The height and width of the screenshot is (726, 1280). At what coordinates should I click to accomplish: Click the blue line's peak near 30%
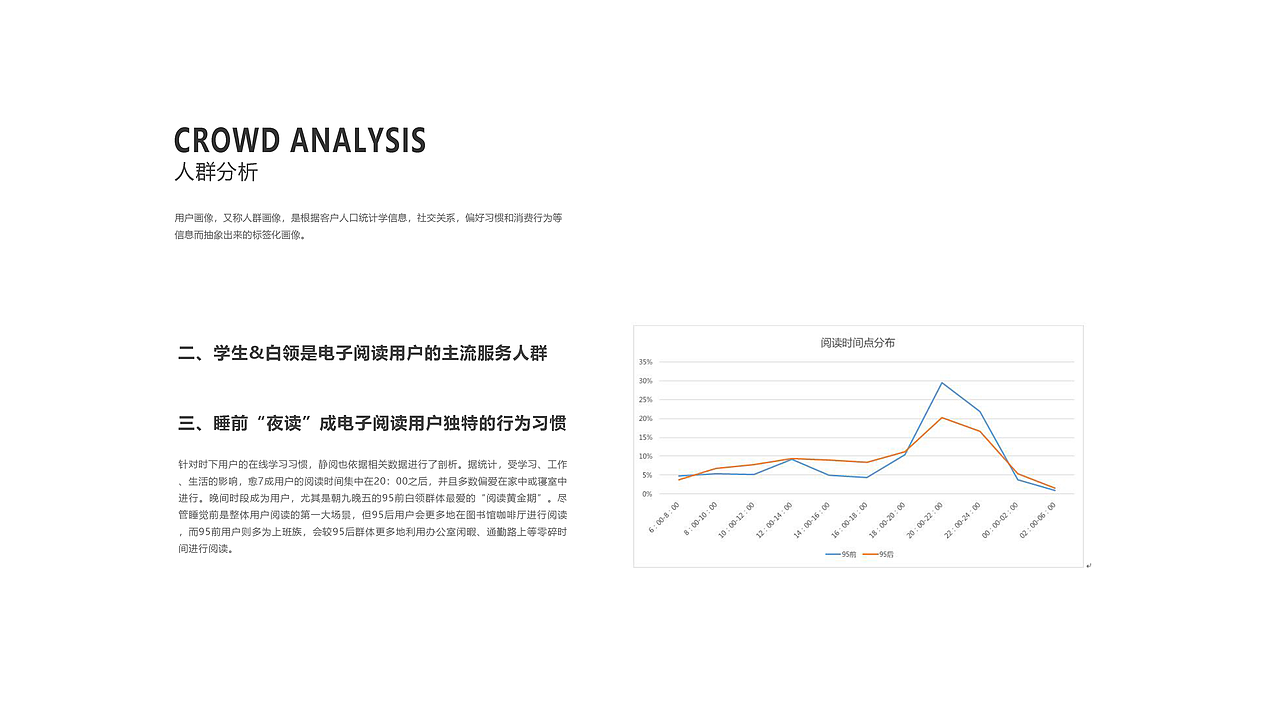942,383
